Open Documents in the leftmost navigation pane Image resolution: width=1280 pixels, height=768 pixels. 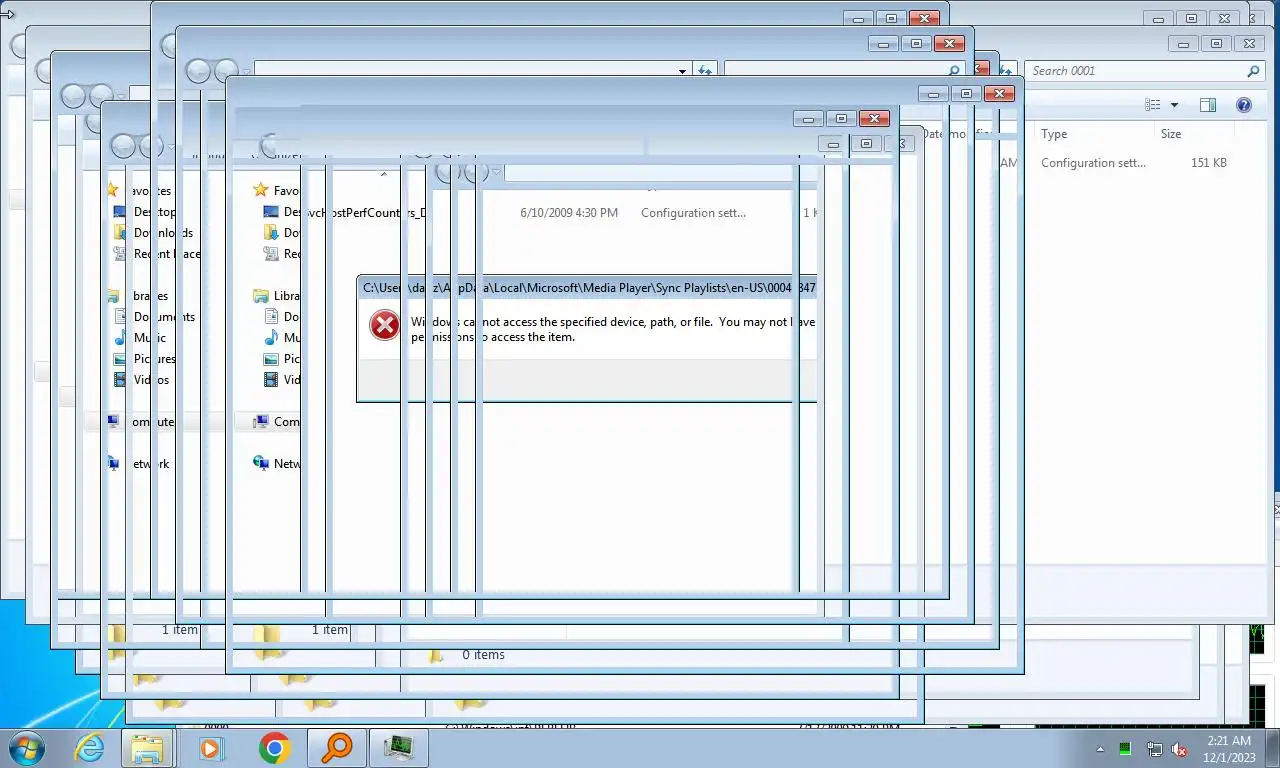click(164, 317)
